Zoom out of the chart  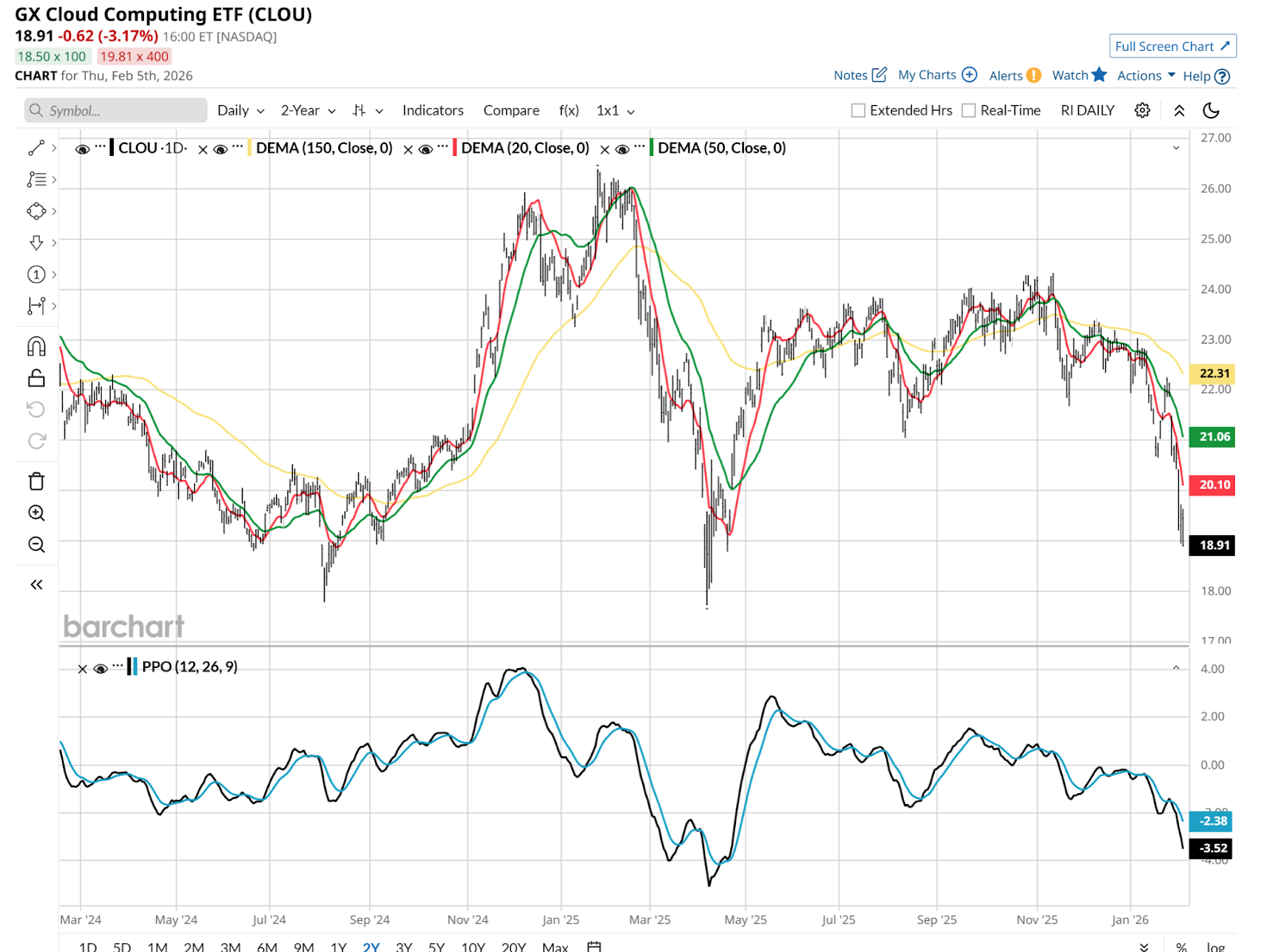(37, 545)
